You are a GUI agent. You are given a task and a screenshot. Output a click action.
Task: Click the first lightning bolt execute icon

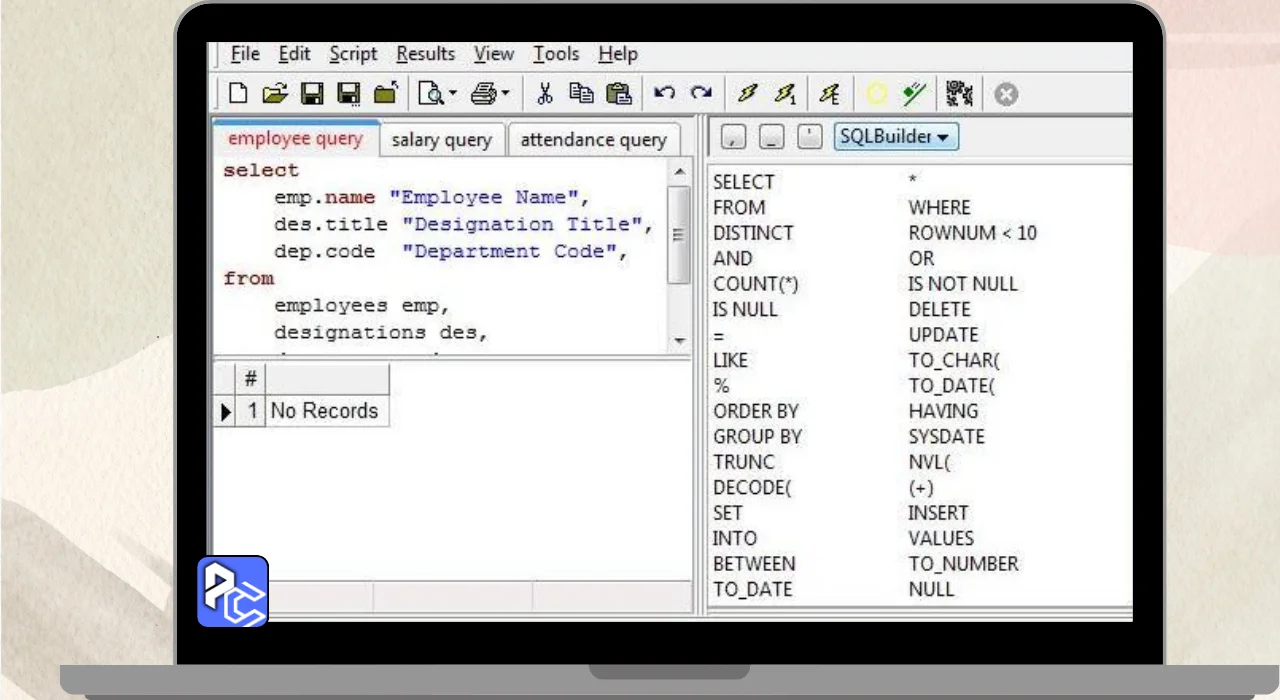coord(747,94)
